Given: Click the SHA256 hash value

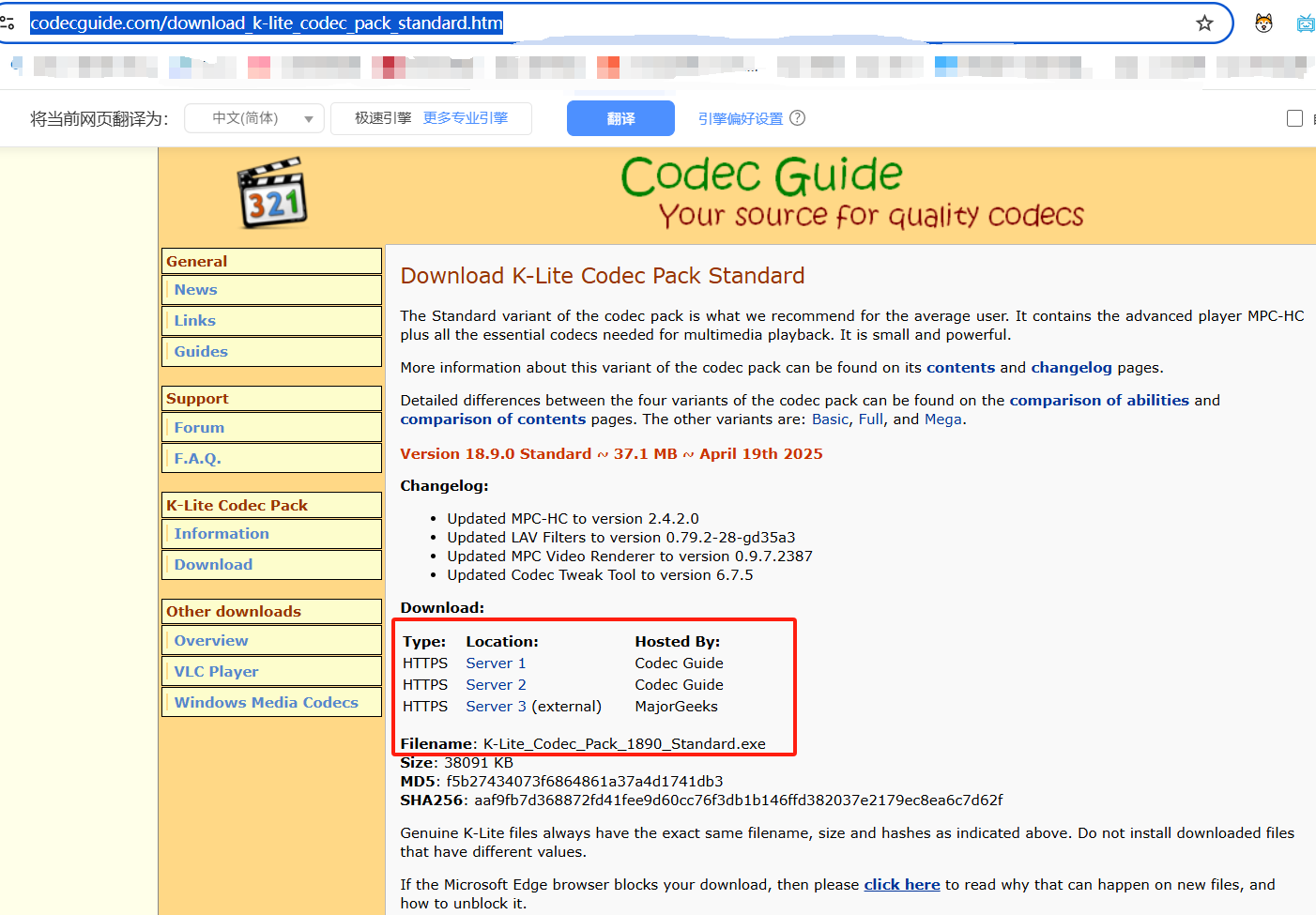Looking at the screenshot, I should 738,801.
